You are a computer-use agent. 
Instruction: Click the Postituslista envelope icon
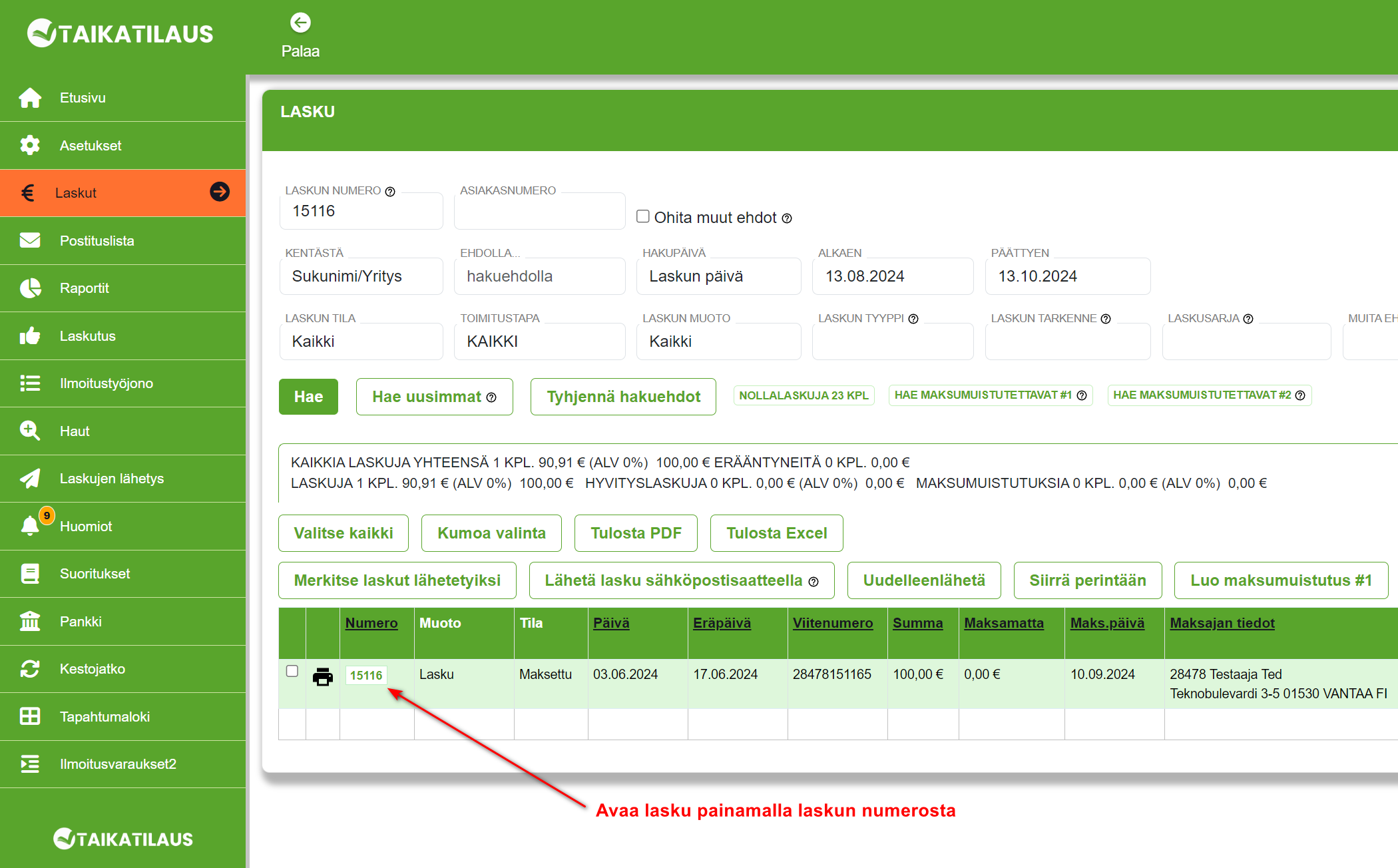click(30, 240)
